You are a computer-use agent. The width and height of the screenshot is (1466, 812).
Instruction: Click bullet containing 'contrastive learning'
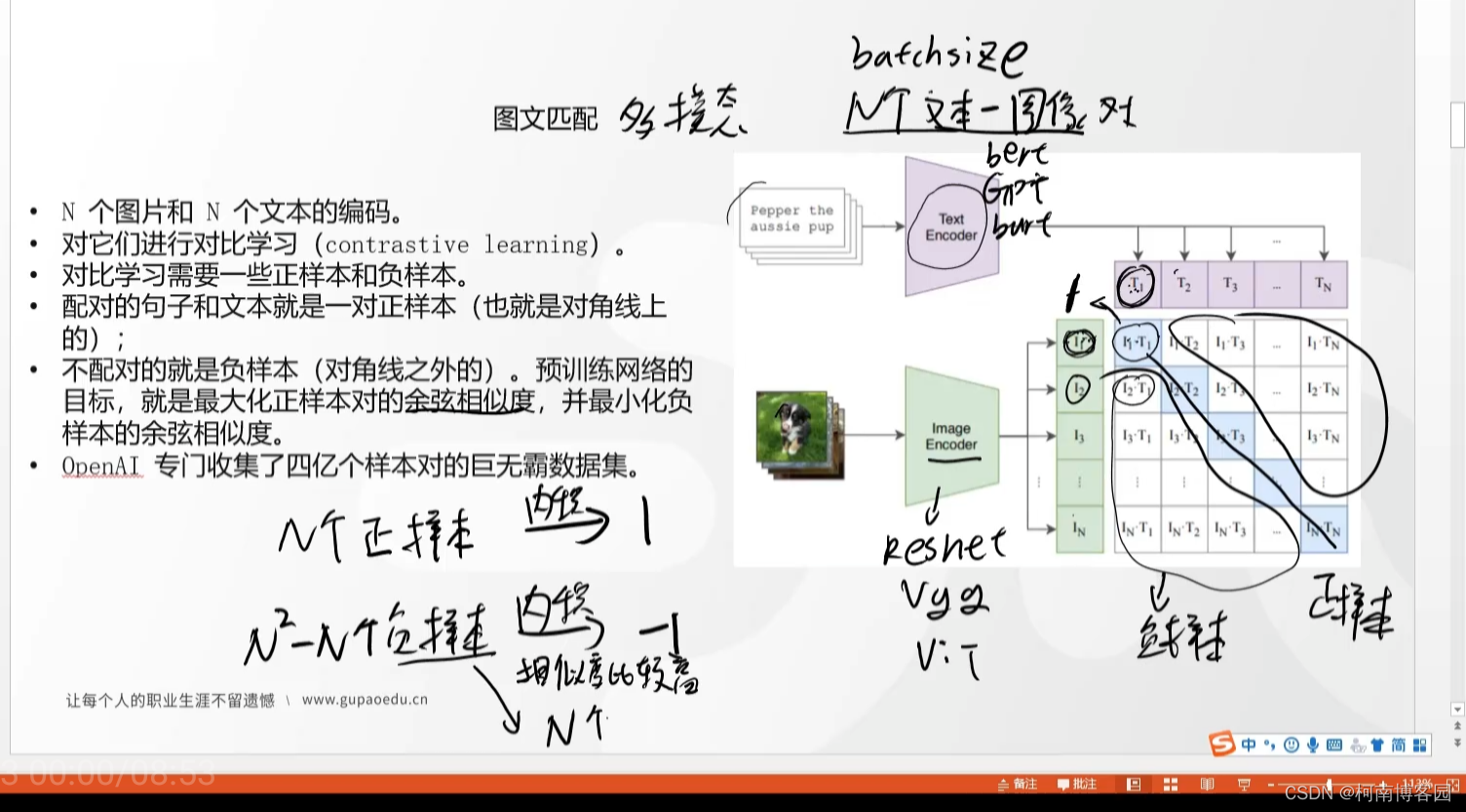click(344, 244)
